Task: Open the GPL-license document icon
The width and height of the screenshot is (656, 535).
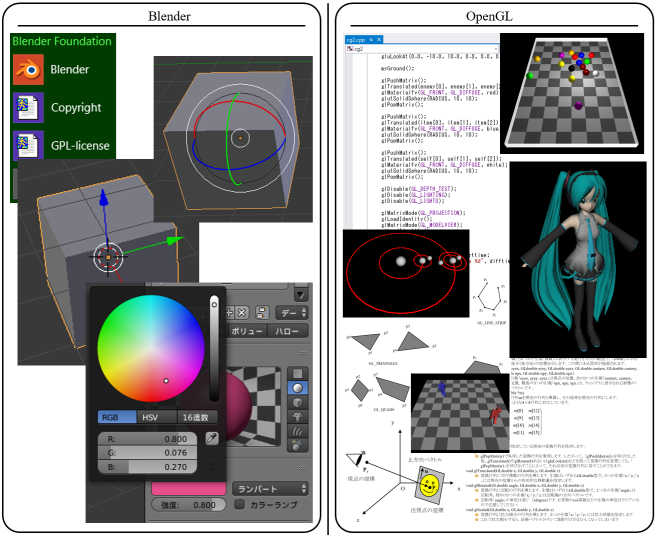Action: click(x=28, y=145)
